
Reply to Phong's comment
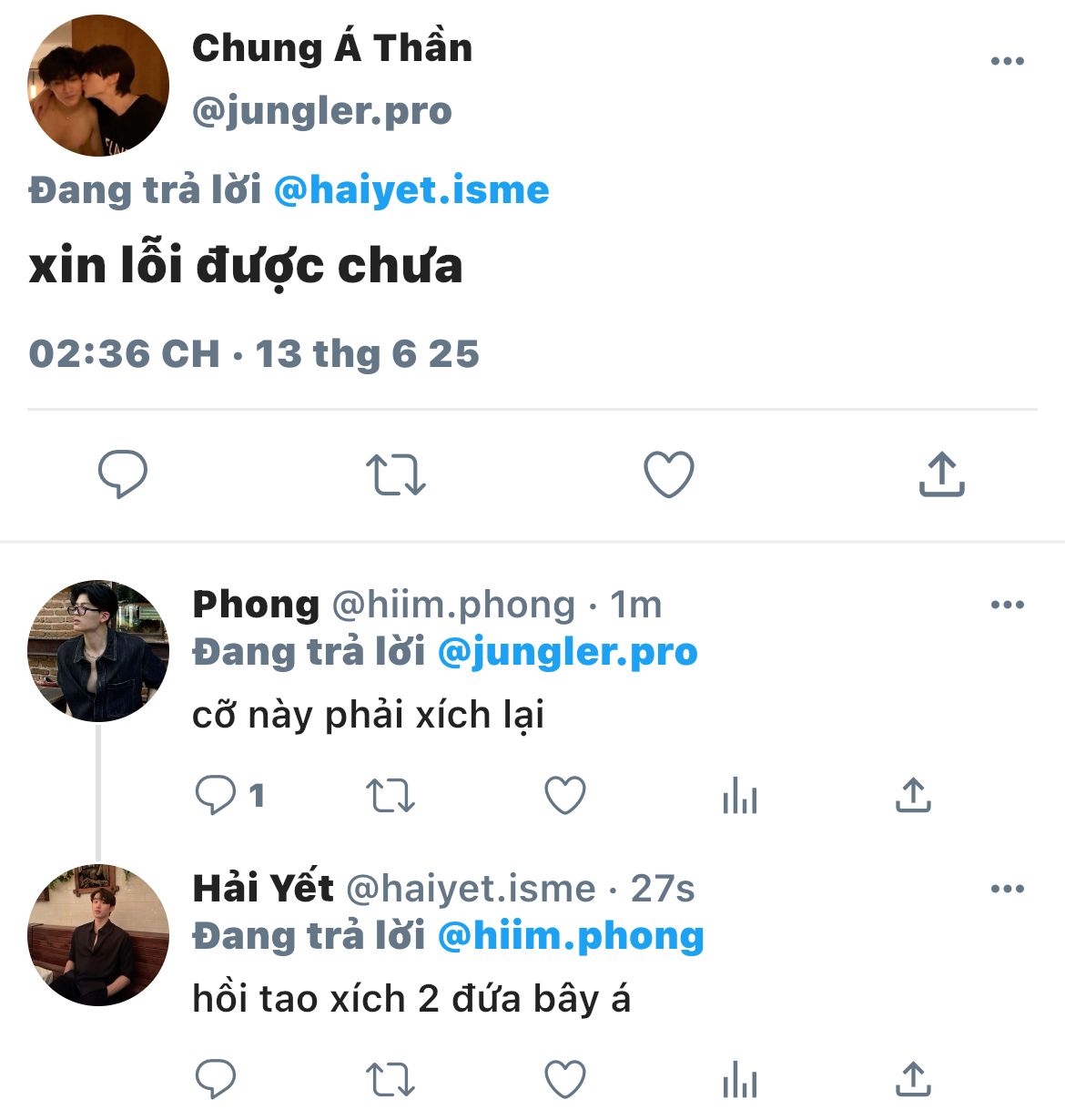216,795
